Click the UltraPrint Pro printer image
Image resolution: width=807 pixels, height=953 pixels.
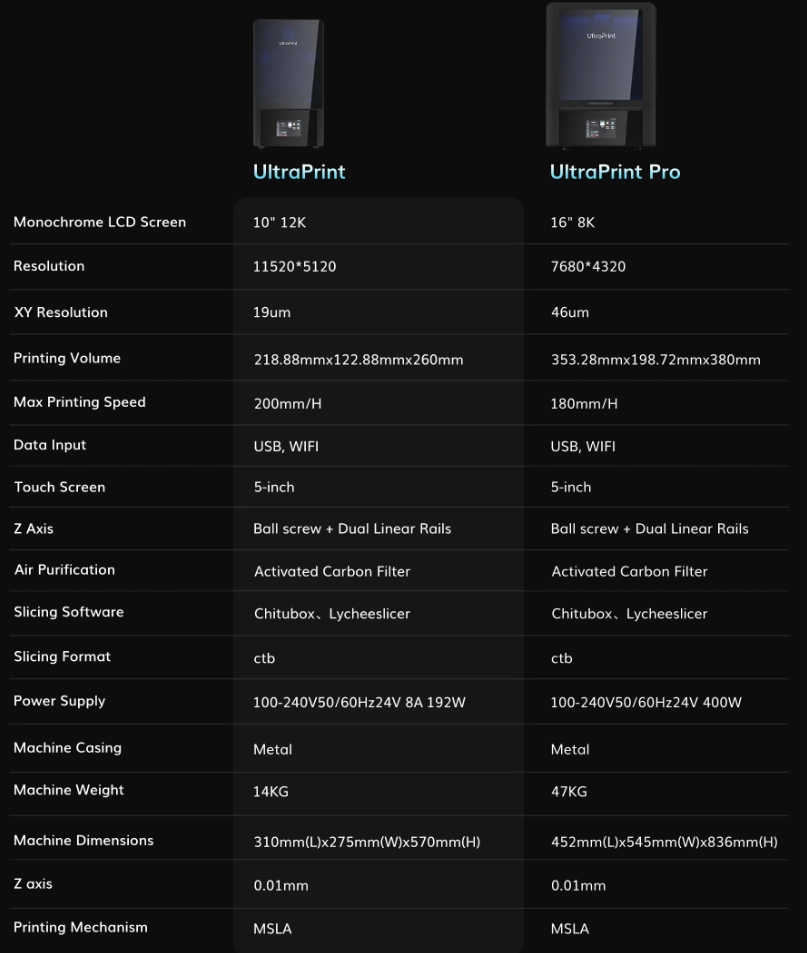coord(599,75)
